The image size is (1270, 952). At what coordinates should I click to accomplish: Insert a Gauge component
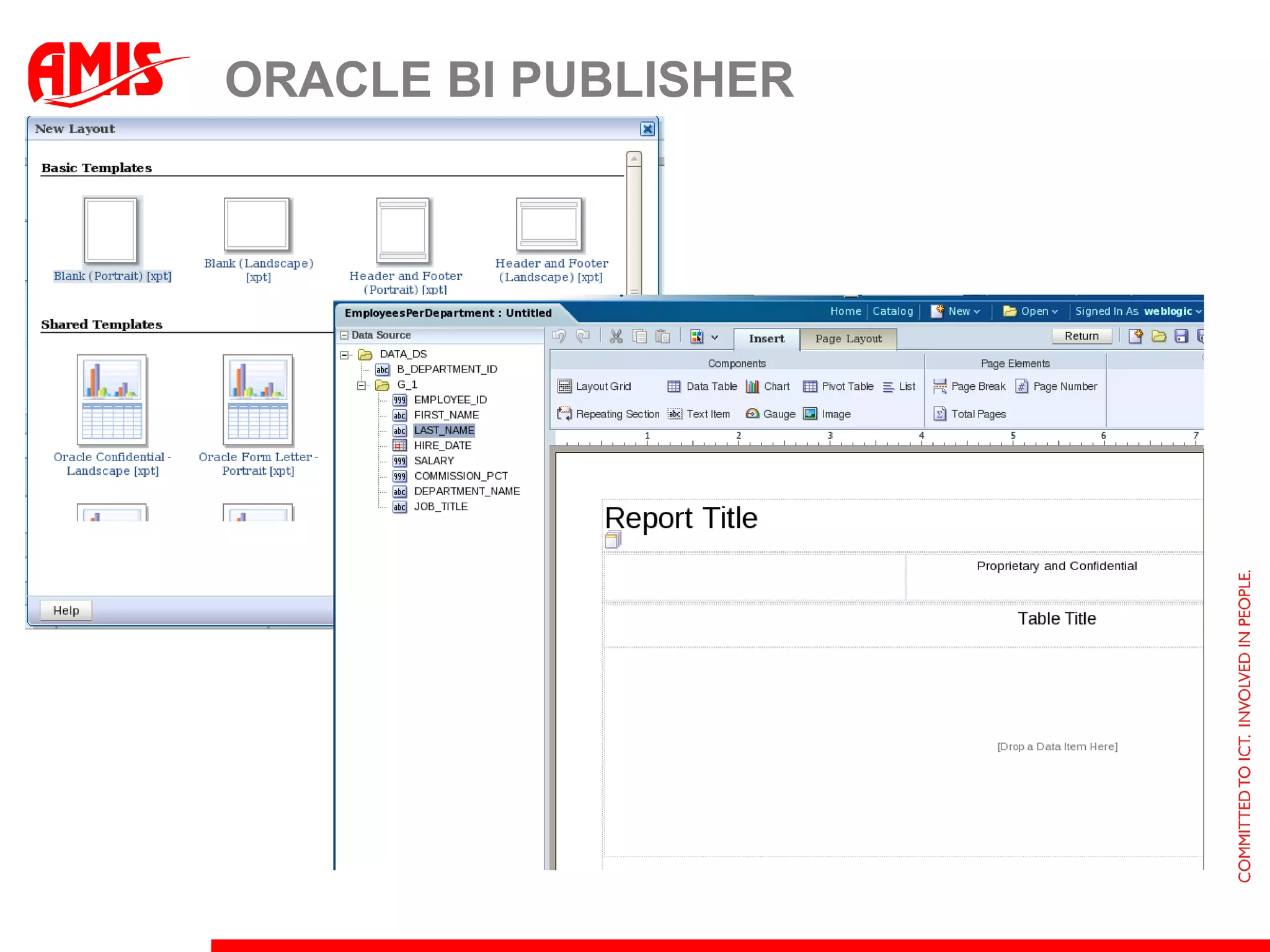click(770, 413)
